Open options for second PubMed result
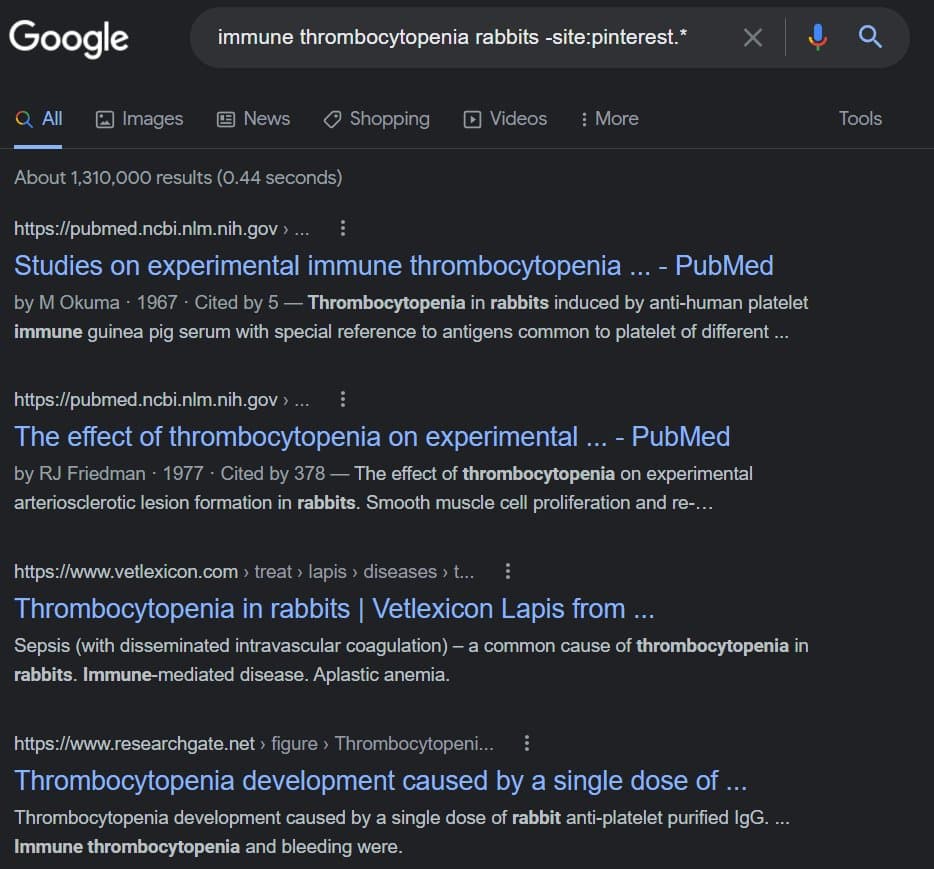 coord(343,400)
